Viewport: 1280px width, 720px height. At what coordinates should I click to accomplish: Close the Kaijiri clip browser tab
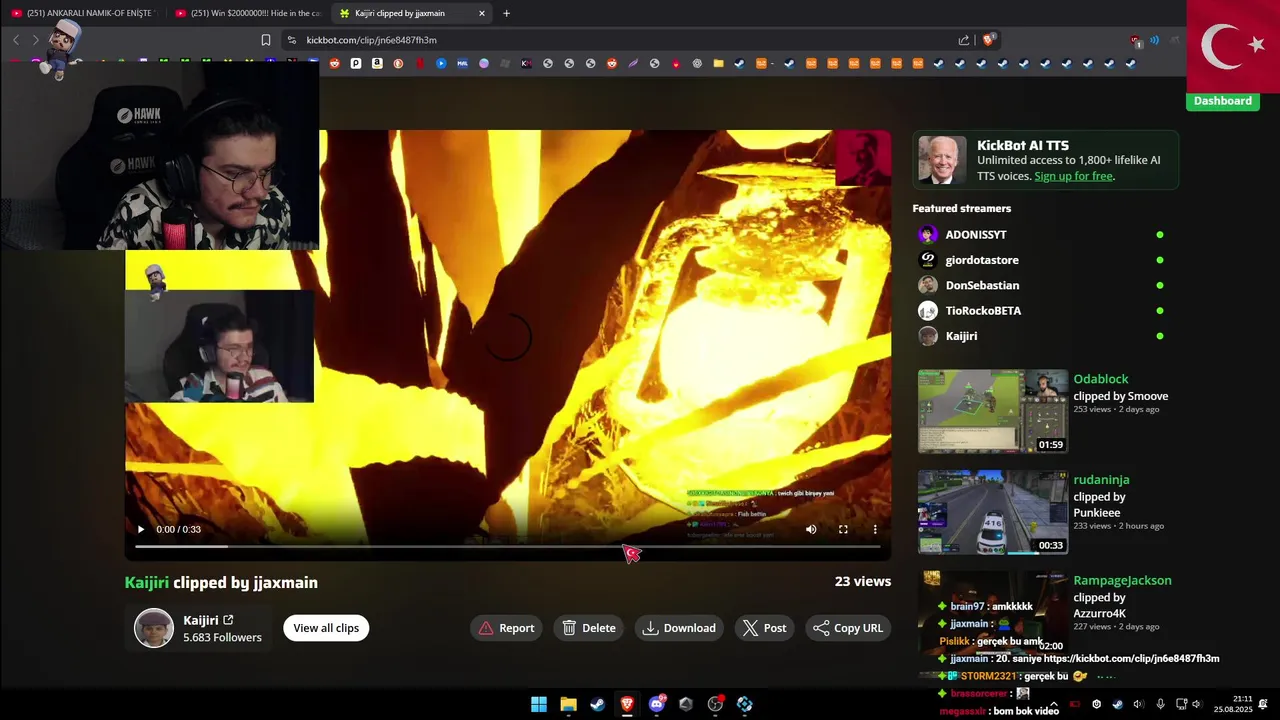point(482,13)
